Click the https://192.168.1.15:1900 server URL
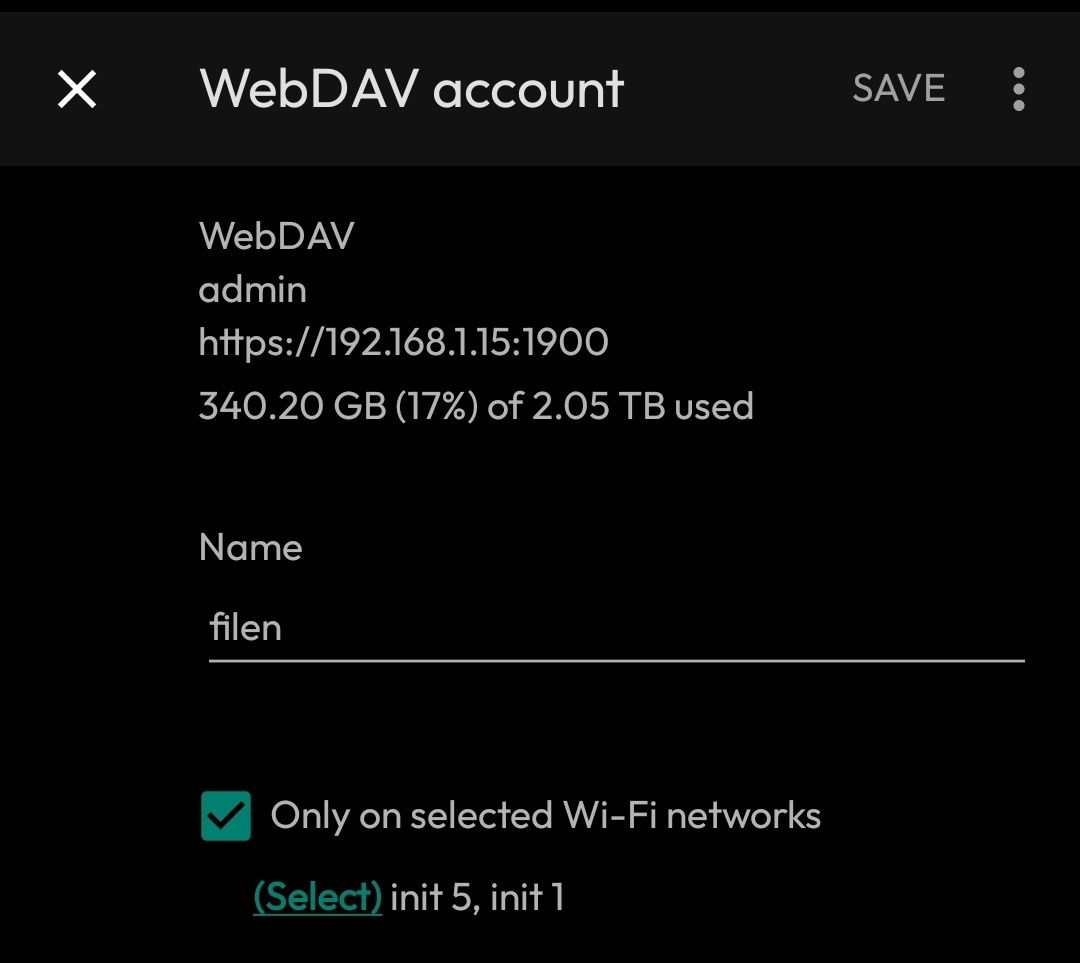 [403, 343]
